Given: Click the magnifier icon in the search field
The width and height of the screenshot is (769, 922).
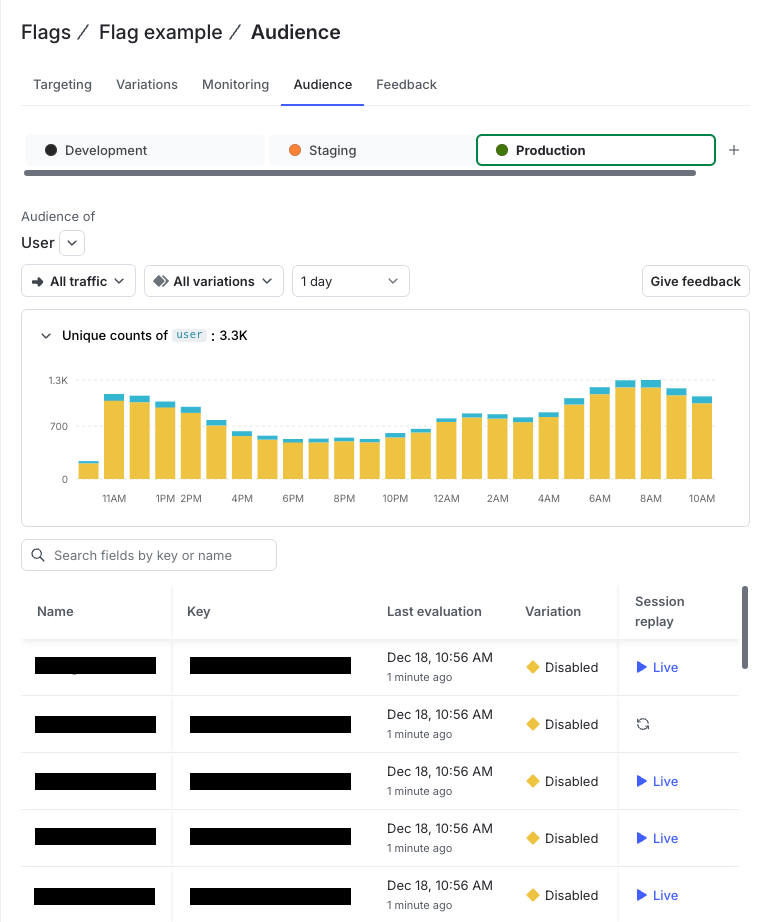Looking at the screenshot, I should point(37,555).
